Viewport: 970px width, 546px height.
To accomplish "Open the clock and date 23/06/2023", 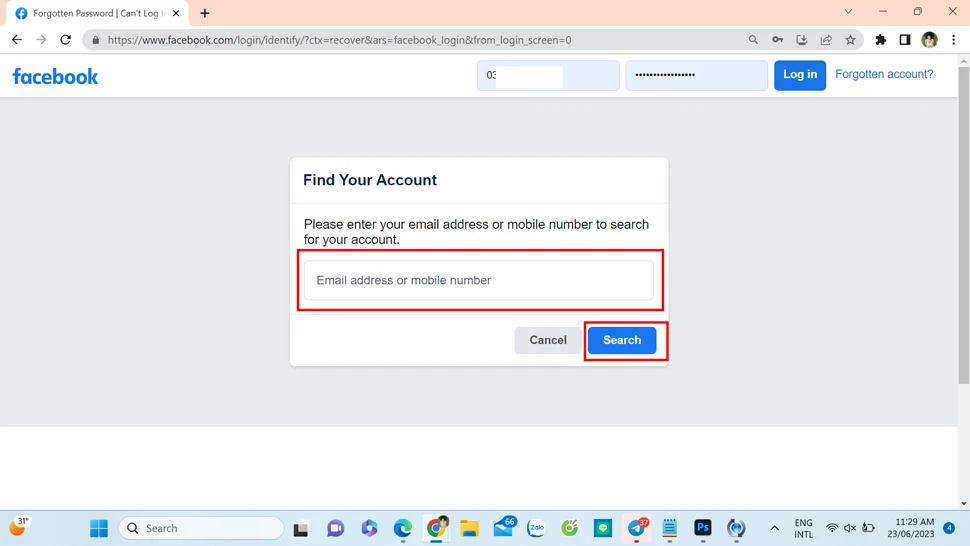I will pos(911,528).
